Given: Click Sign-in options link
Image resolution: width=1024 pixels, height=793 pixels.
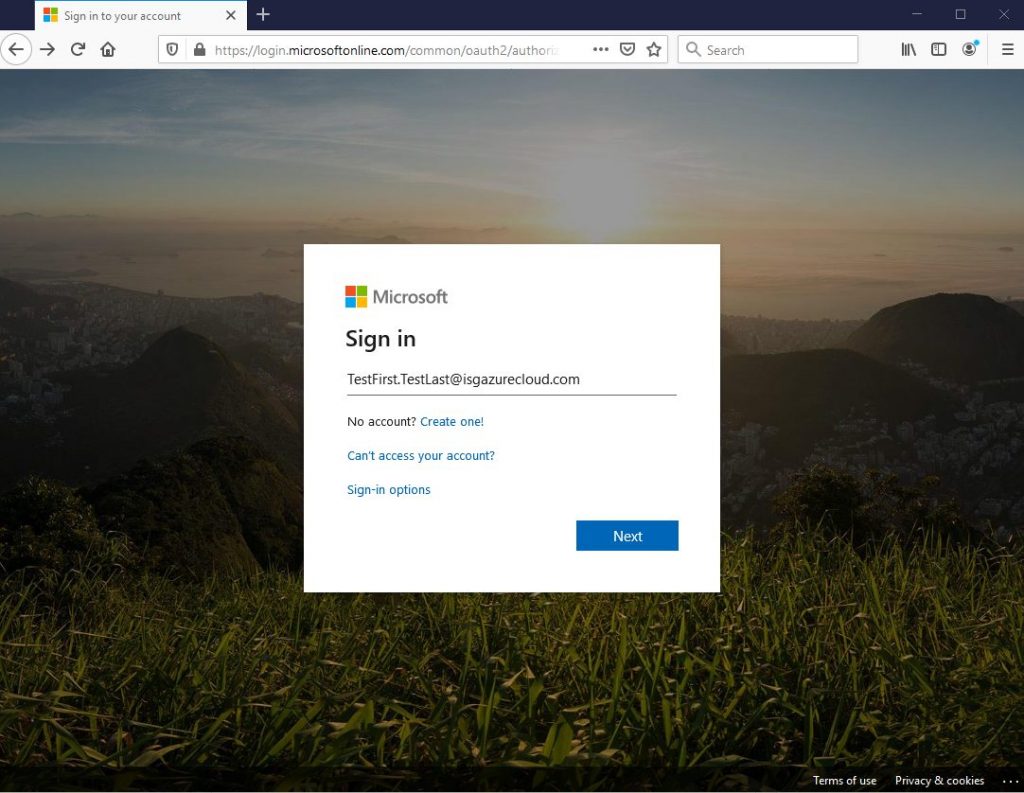Looking at the screenshot, I should (x=389, y=490).
